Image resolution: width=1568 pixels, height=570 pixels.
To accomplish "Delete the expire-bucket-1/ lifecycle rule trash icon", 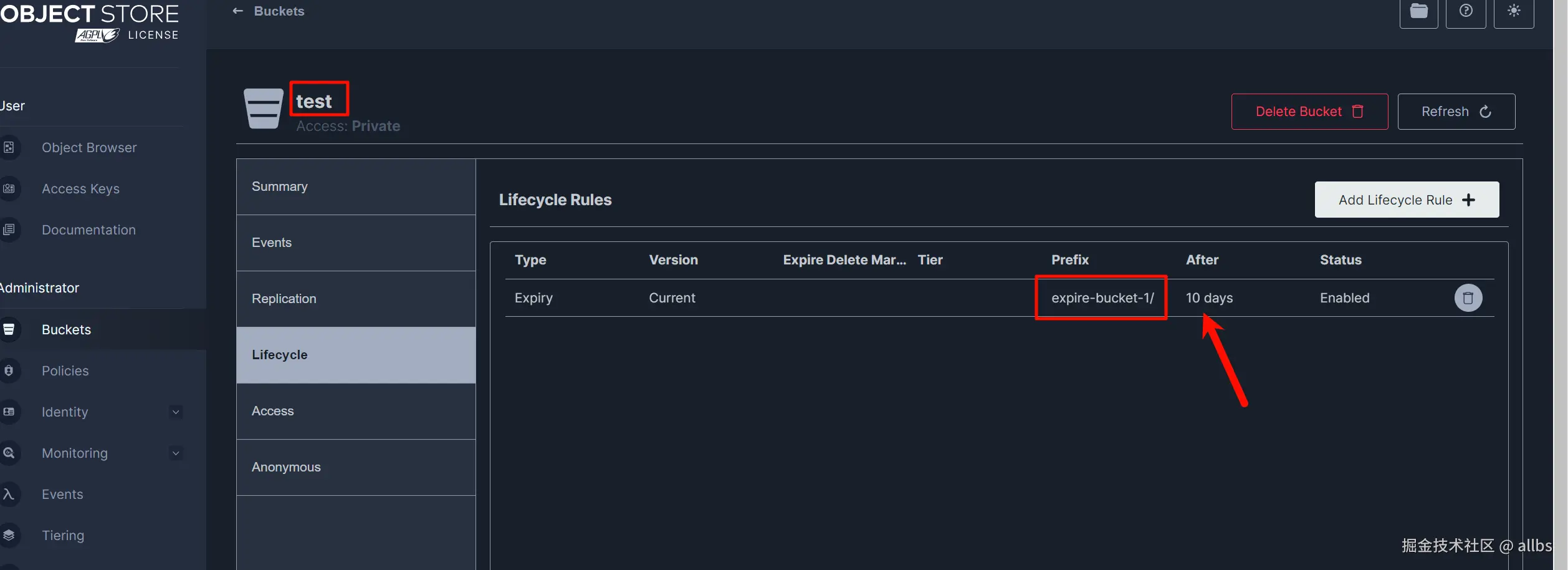I will 1468,298.
